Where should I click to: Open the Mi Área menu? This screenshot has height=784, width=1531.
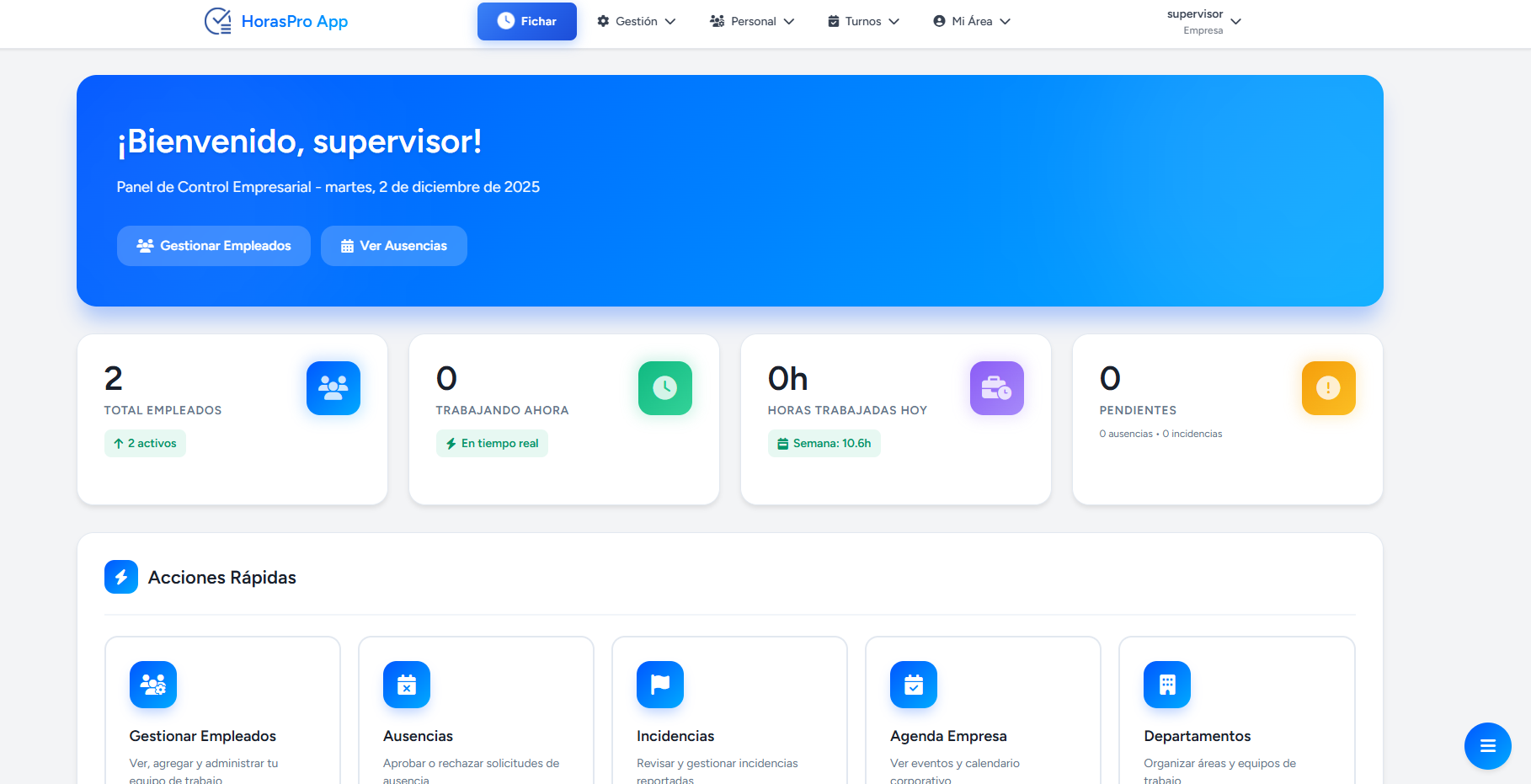[971, 21]
